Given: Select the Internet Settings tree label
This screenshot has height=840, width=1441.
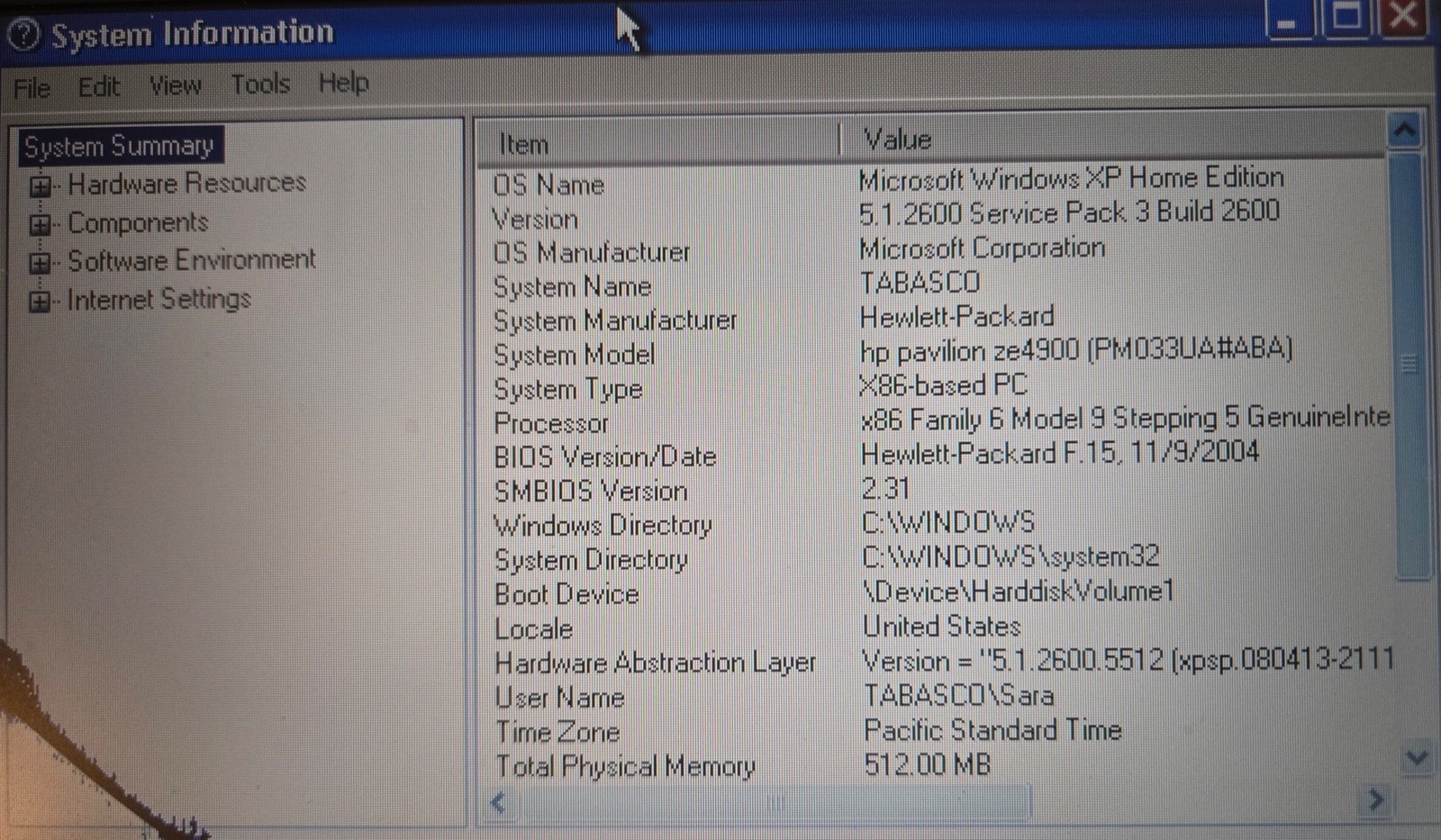Looking at the screenshot, I should [x=159, y=299].
